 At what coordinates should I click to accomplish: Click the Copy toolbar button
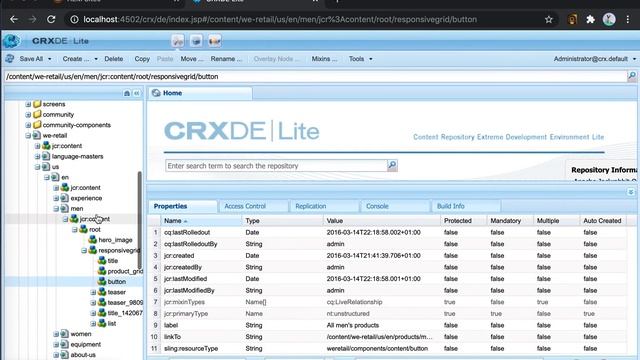(x=142, y=59)
